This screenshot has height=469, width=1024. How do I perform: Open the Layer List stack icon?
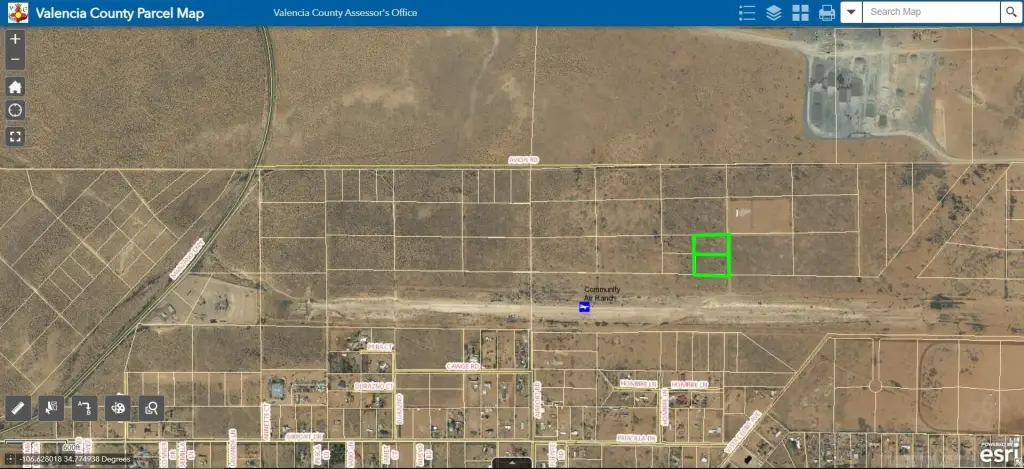tap(773, 13)
